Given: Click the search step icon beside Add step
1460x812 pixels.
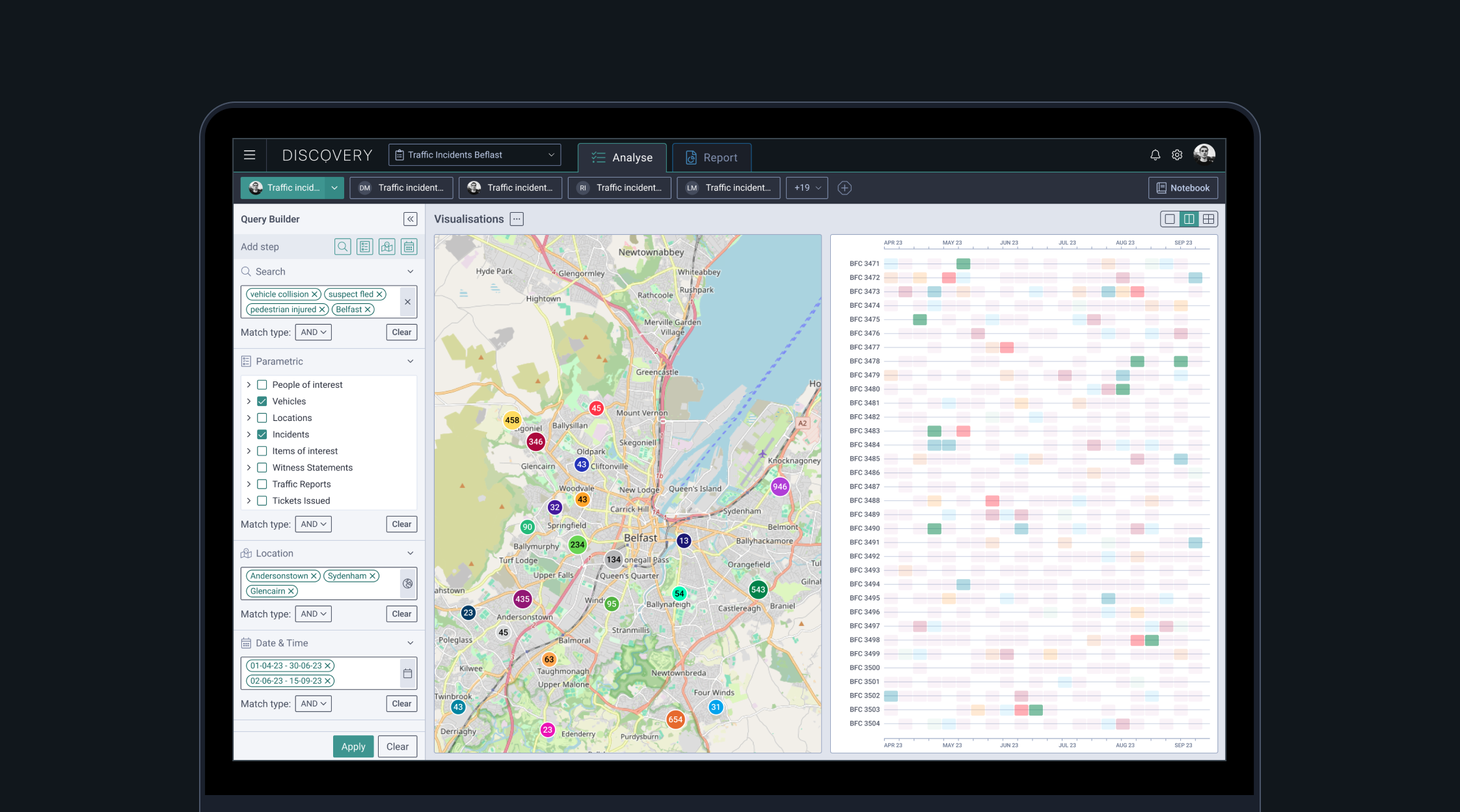Looking at the screenshot, I should click(342, 247).
